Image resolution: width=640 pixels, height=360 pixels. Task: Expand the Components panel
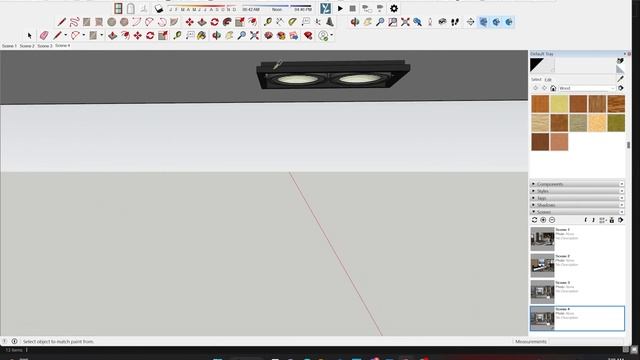coord(577,184)
